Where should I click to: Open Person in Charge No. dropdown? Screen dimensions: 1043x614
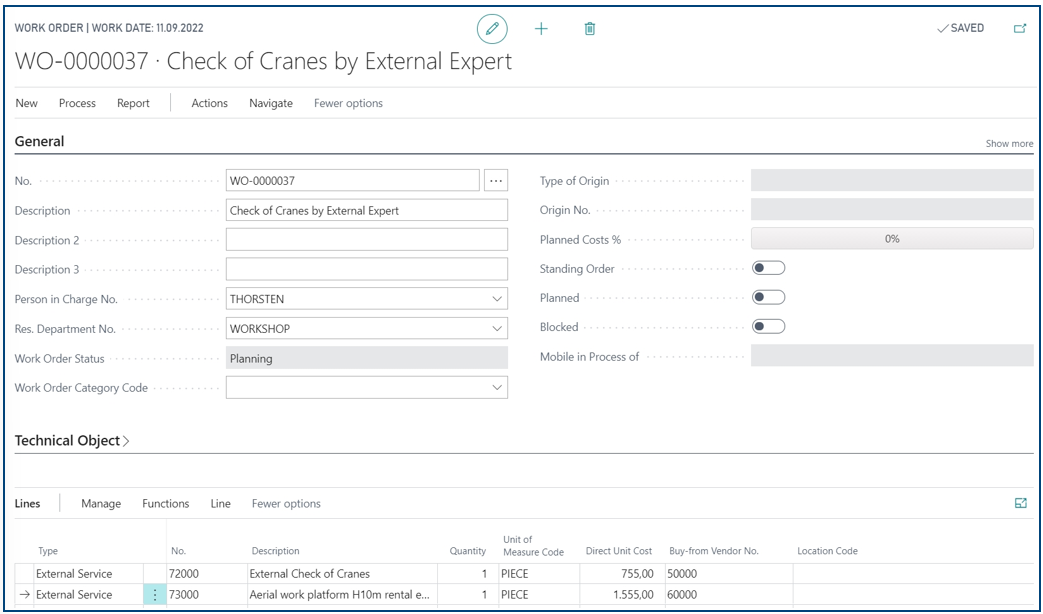(497, 299)
